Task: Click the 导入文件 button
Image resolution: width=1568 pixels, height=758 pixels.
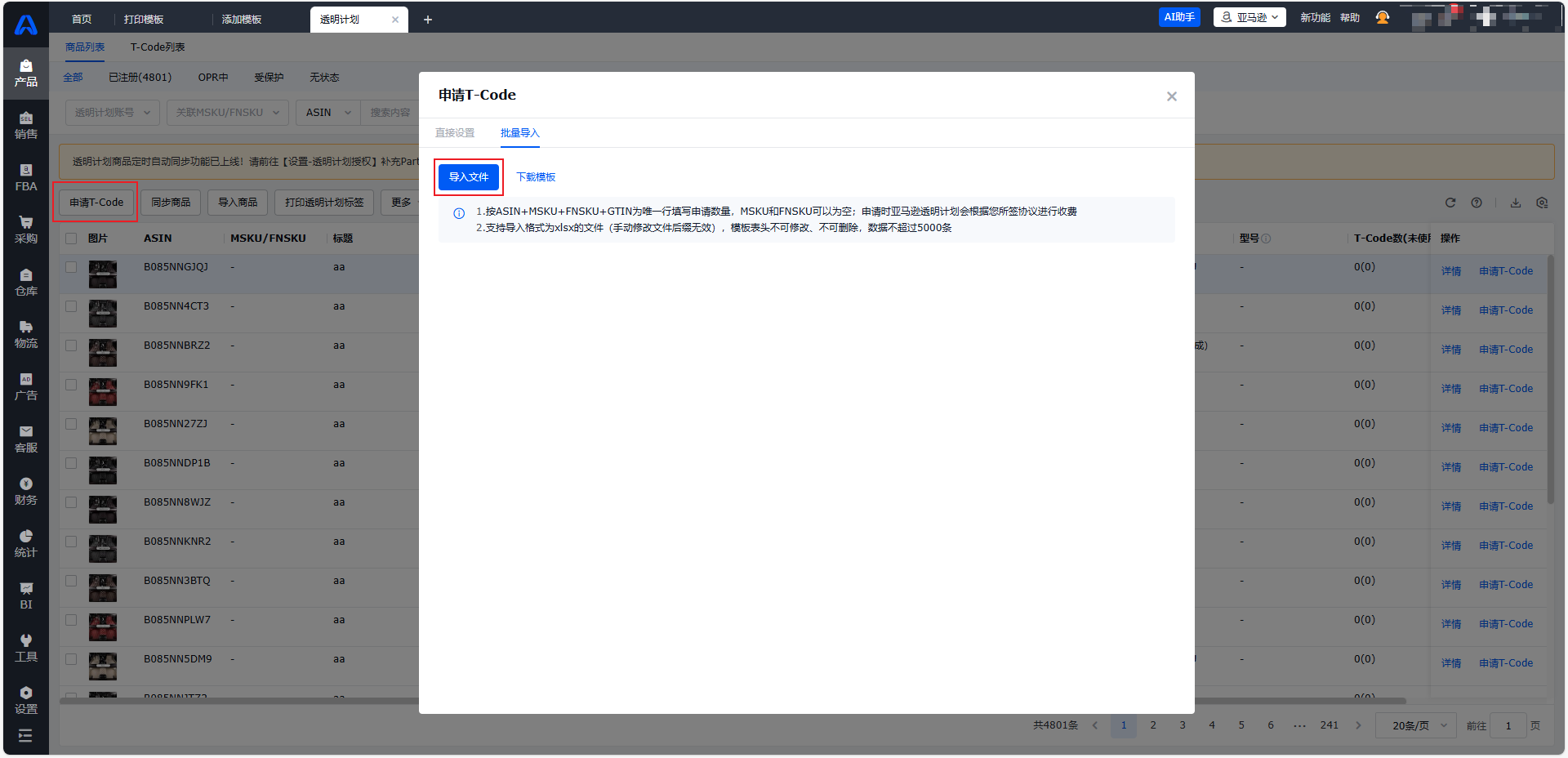Action: coord(469,177)
